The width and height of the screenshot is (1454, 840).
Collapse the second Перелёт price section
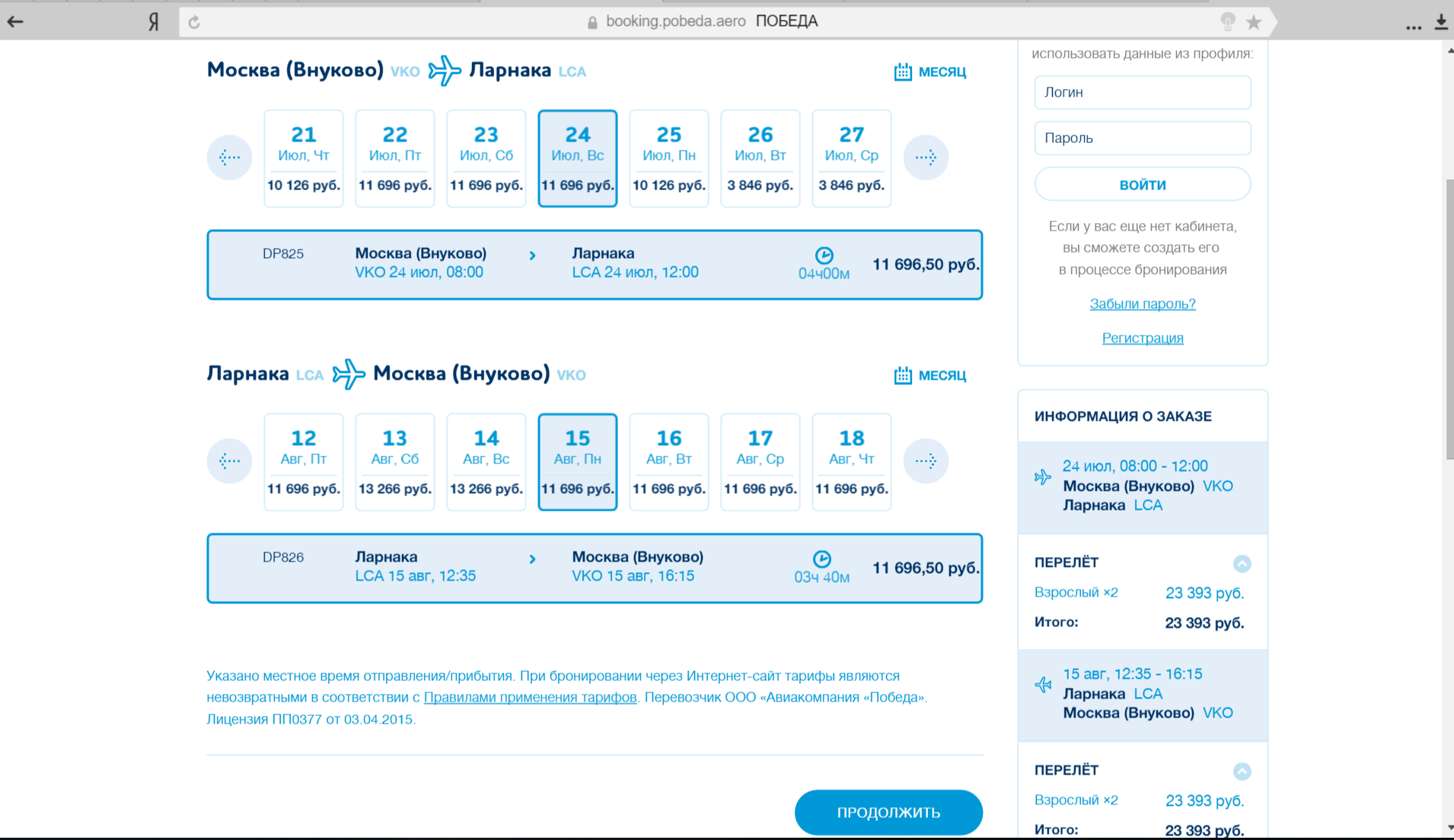click(x=1242, y=771)
